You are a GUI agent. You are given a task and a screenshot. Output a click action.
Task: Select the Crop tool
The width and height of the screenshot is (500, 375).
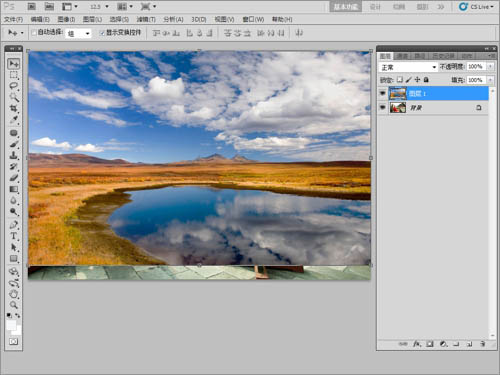point(14,108)
